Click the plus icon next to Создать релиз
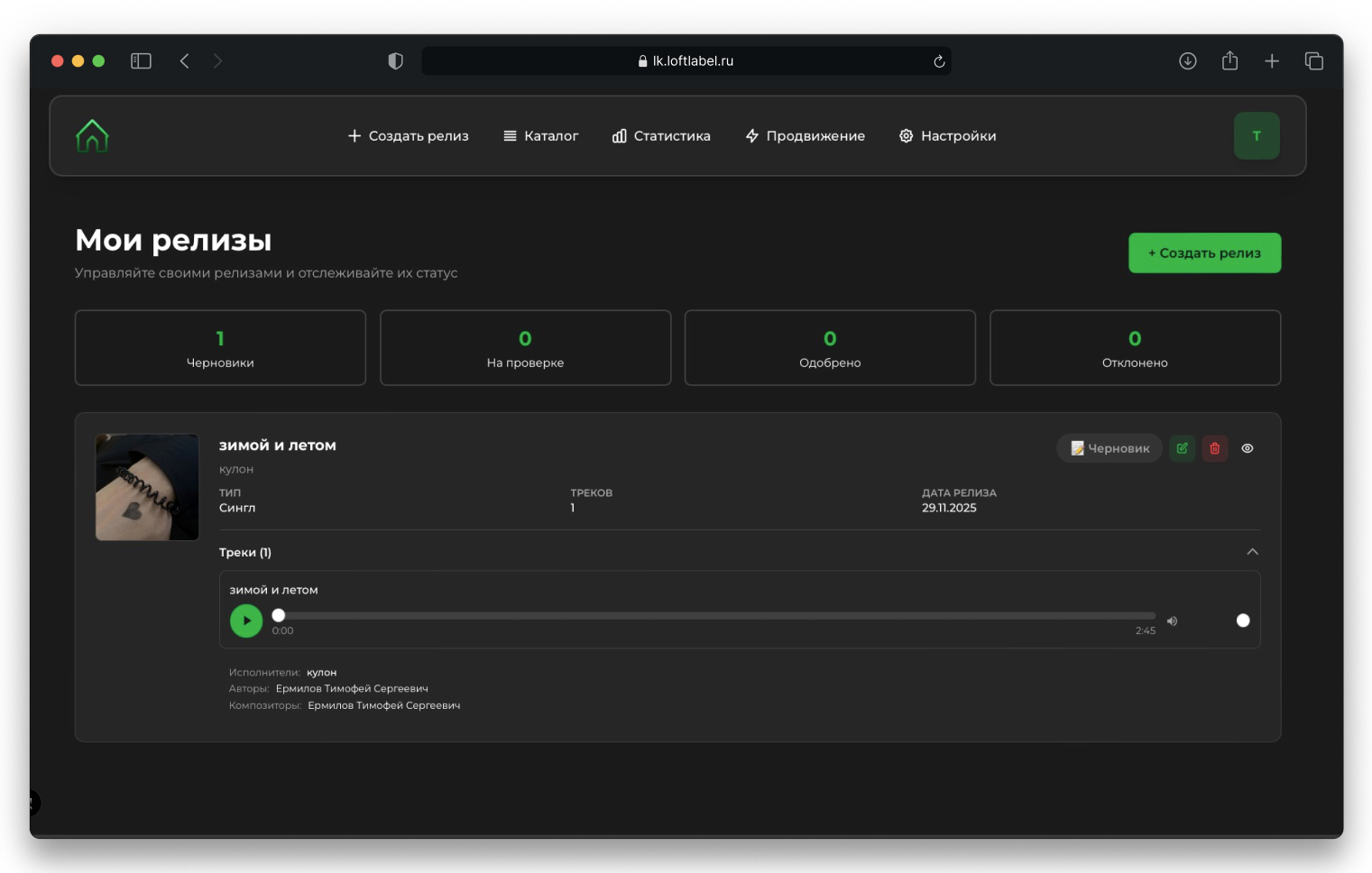Image resolution: width=1372 pixels, height=873 pixels. (x=353, y=136)
